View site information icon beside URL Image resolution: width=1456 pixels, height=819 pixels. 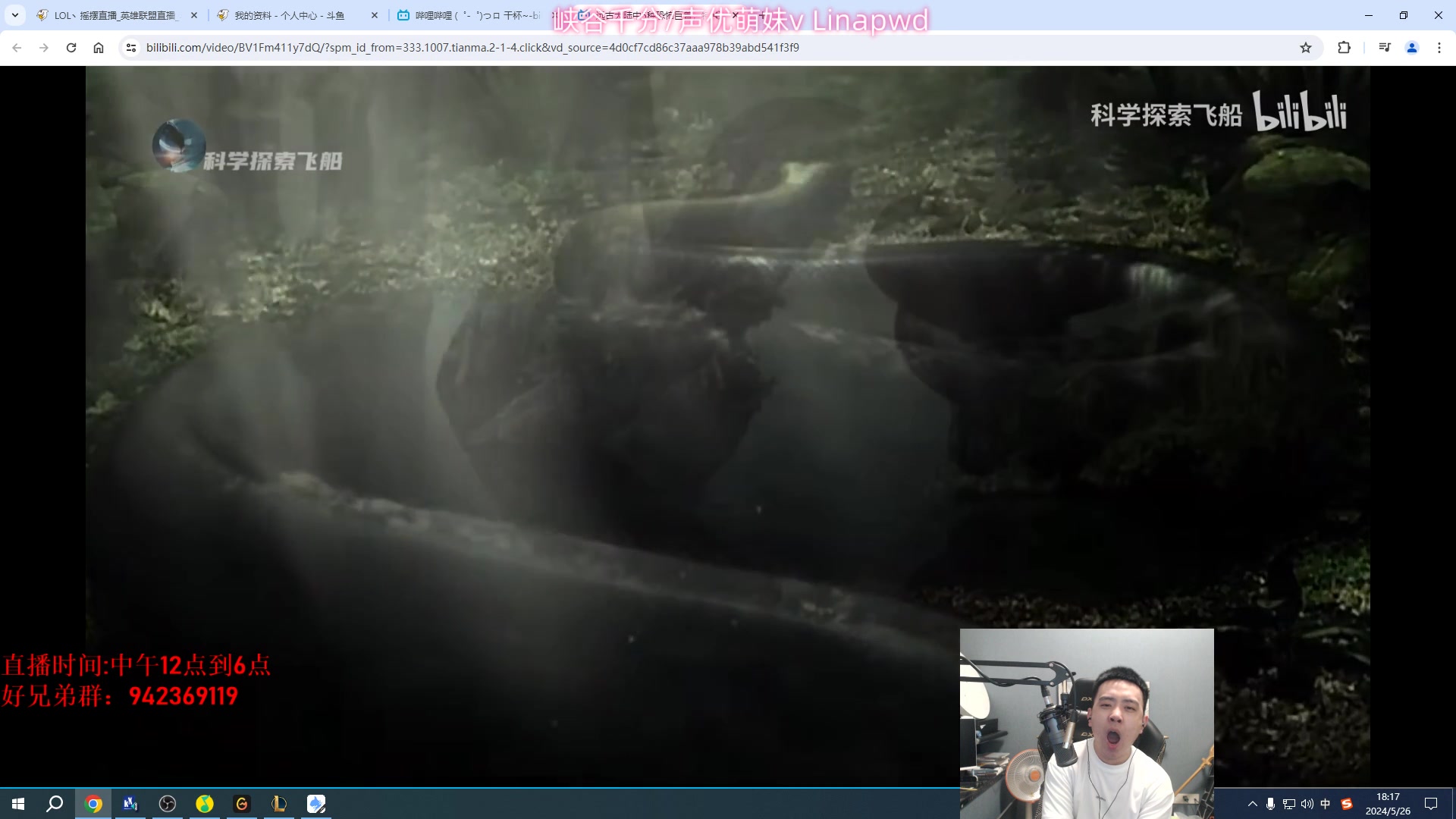click(131, 48)
